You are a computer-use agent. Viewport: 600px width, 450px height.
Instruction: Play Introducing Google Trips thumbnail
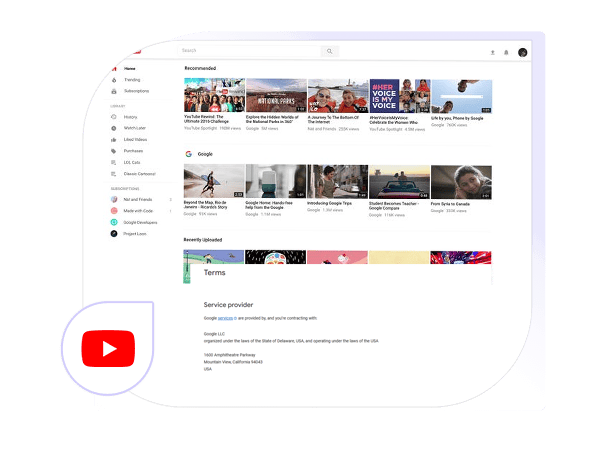[338, 182]
